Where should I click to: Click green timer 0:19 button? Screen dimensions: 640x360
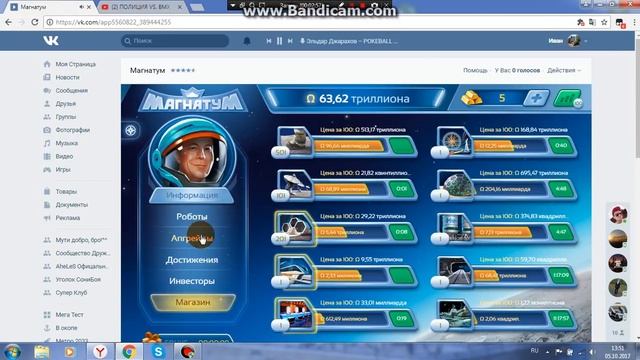(x=402, y=319)
